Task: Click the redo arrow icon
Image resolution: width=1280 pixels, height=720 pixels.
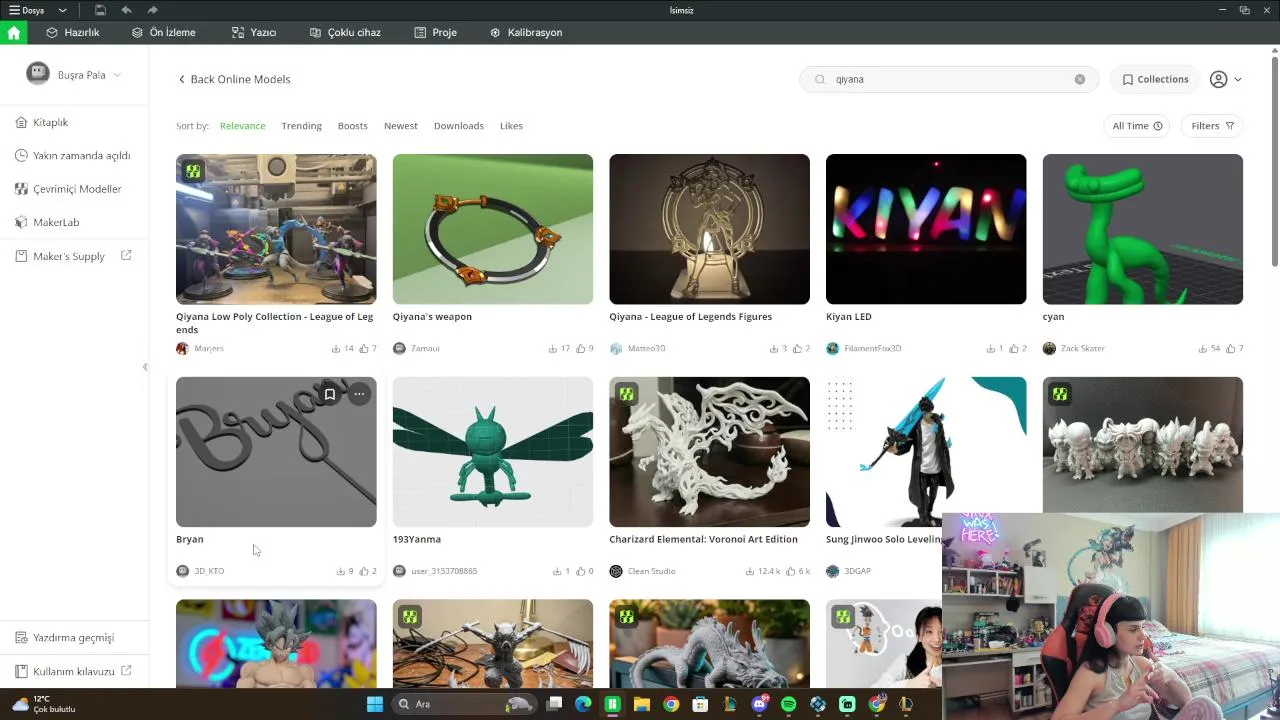Action: tap(152, 10)
